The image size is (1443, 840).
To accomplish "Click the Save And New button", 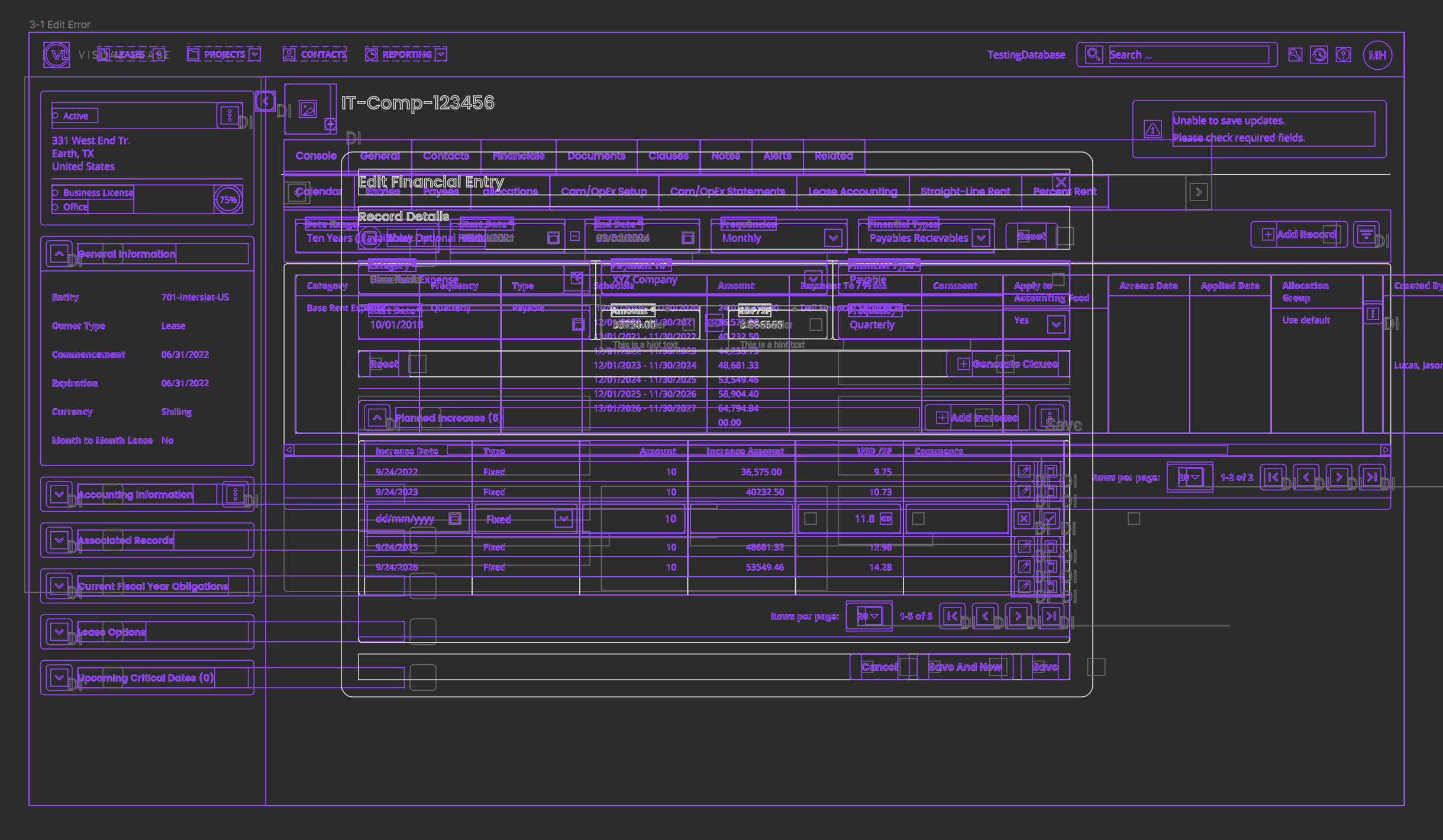I will [x=964, y=667].
